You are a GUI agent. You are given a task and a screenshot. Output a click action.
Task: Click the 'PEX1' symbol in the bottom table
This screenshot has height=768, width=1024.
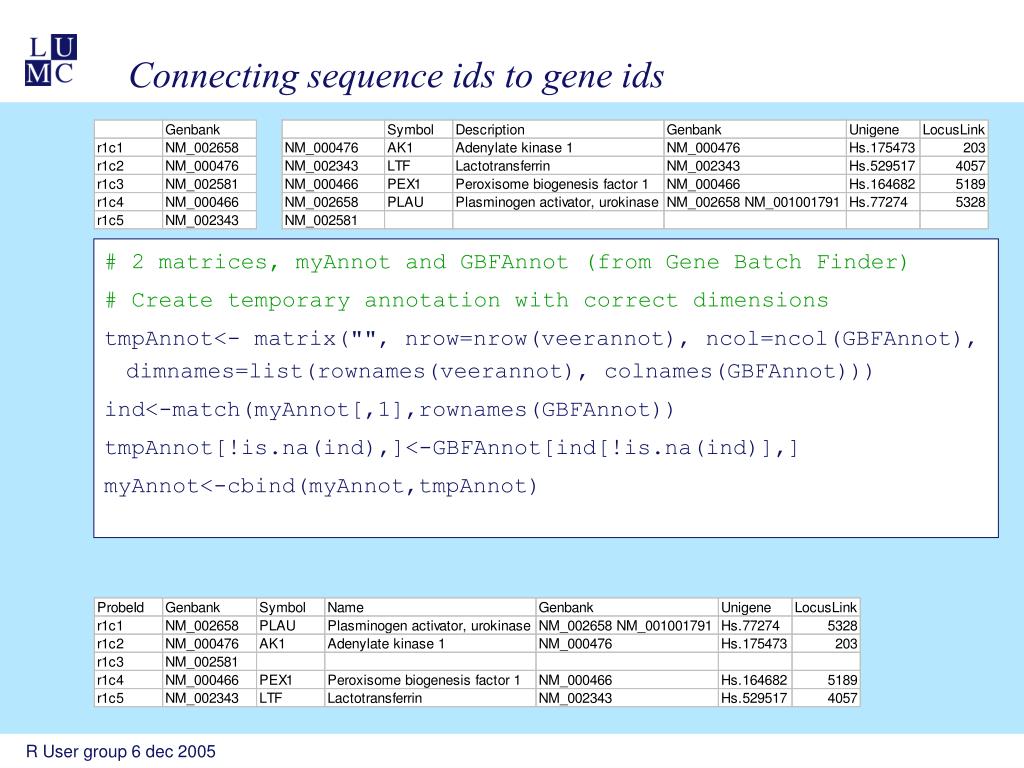272,680
